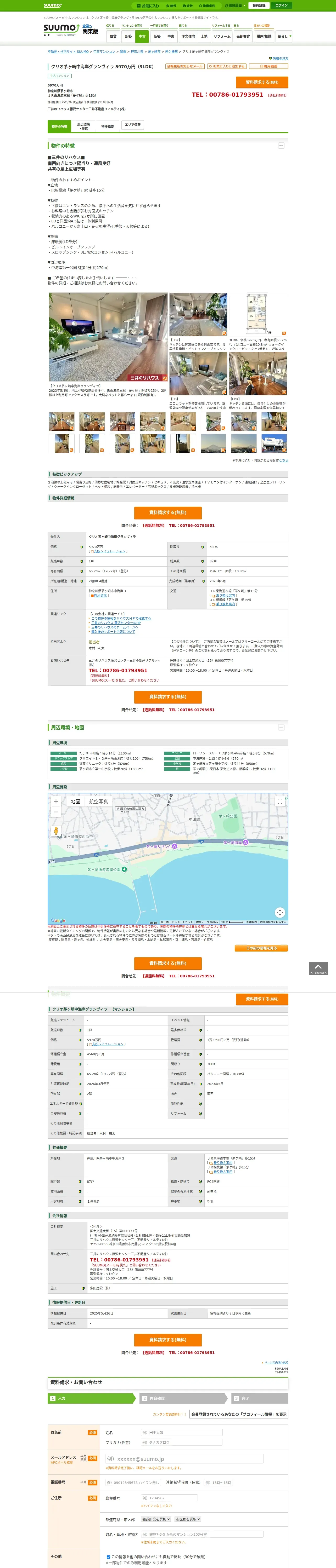Image resolution: width=336 pixels, height=1568 pixels.
Task: Click the 電話番号 phone input field
Action: click(133, 1482)
